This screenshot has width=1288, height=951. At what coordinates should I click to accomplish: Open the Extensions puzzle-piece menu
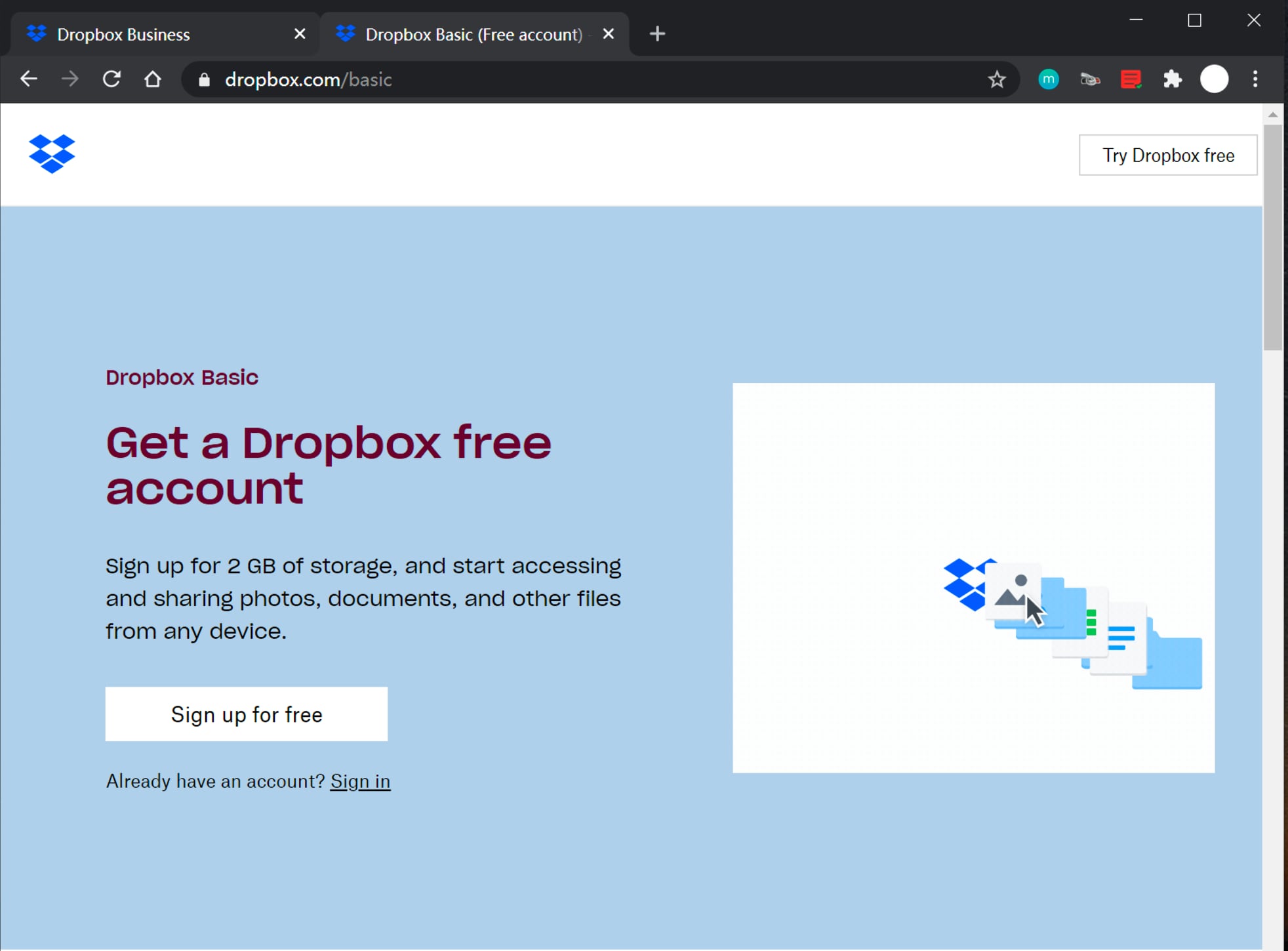[1173, 79]
